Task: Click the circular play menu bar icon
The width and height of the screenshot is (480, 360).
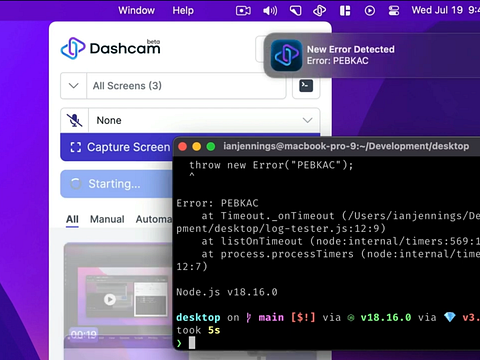Action: [x=370, y=11]
